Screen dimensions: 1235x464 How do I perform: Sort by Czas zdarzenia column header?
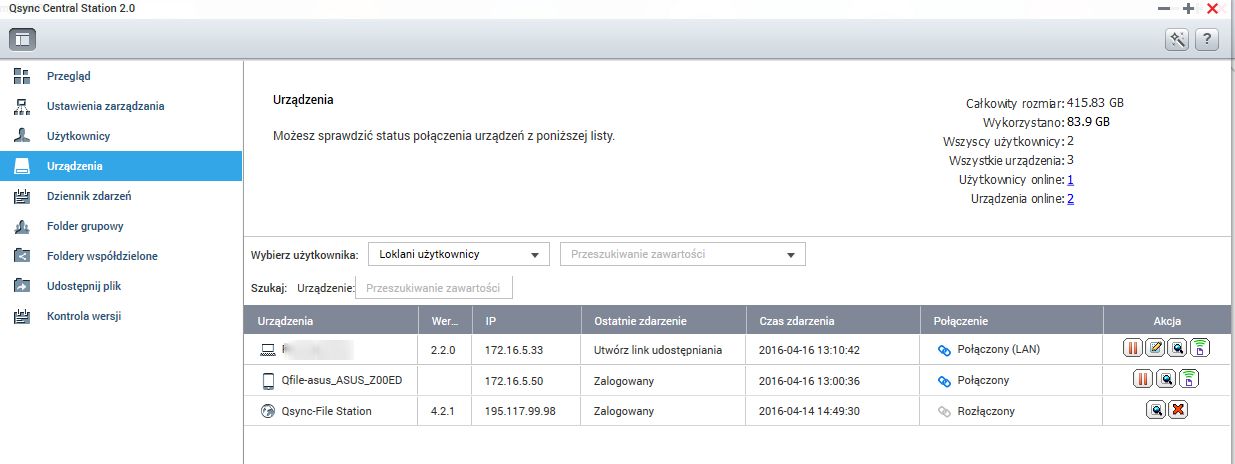(x=833, y=321)
